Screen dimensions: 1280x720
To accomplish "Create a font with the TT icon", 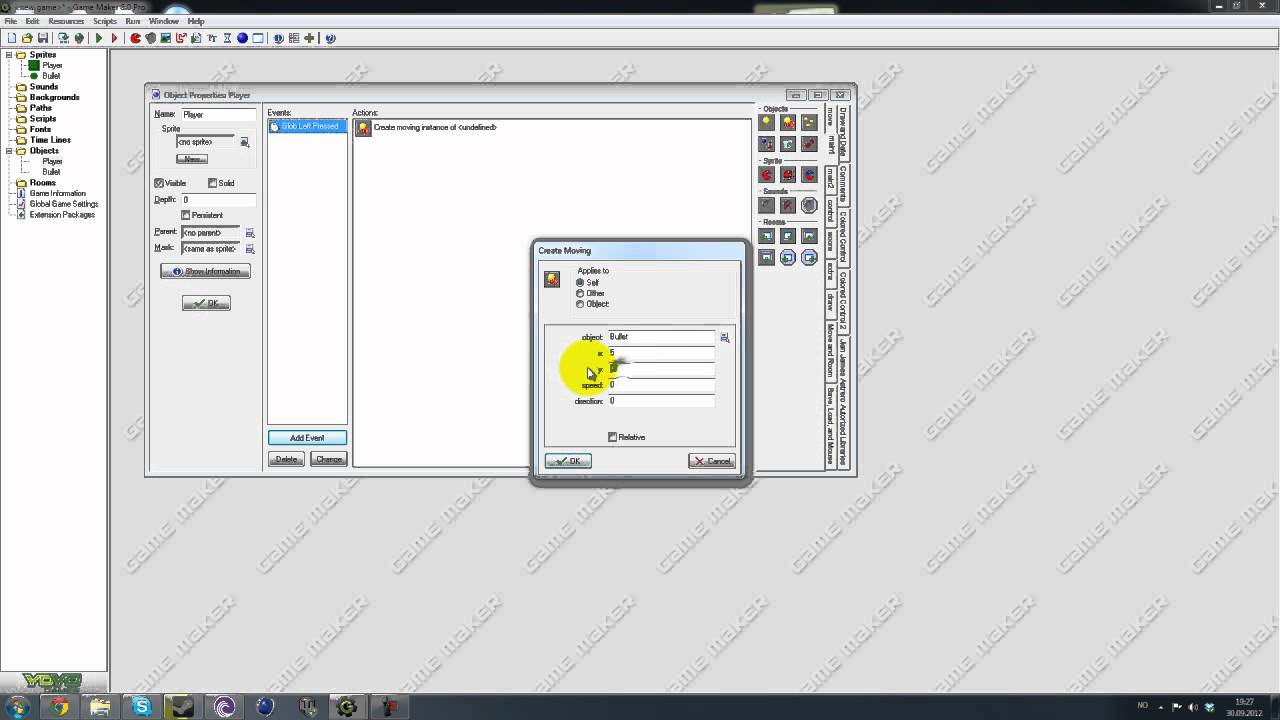I will coord(212,38).
